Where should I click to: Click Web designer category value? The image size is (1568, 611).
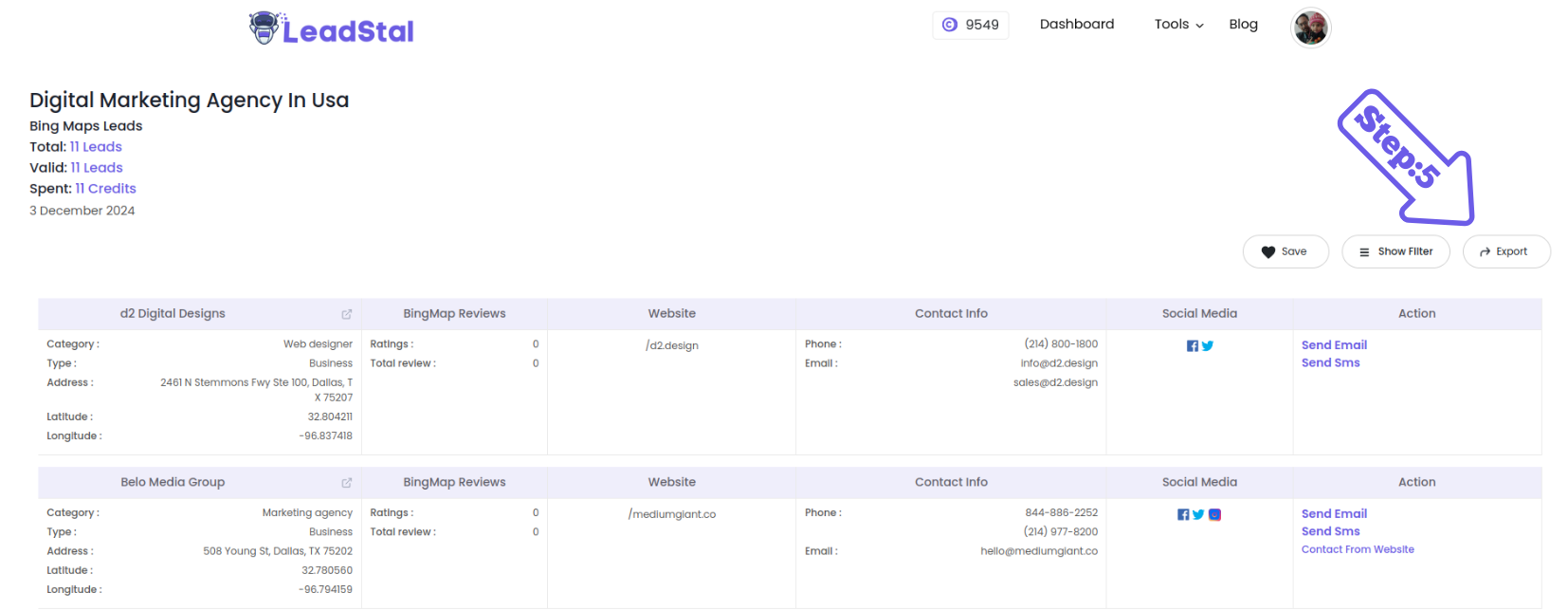(318, 344)
